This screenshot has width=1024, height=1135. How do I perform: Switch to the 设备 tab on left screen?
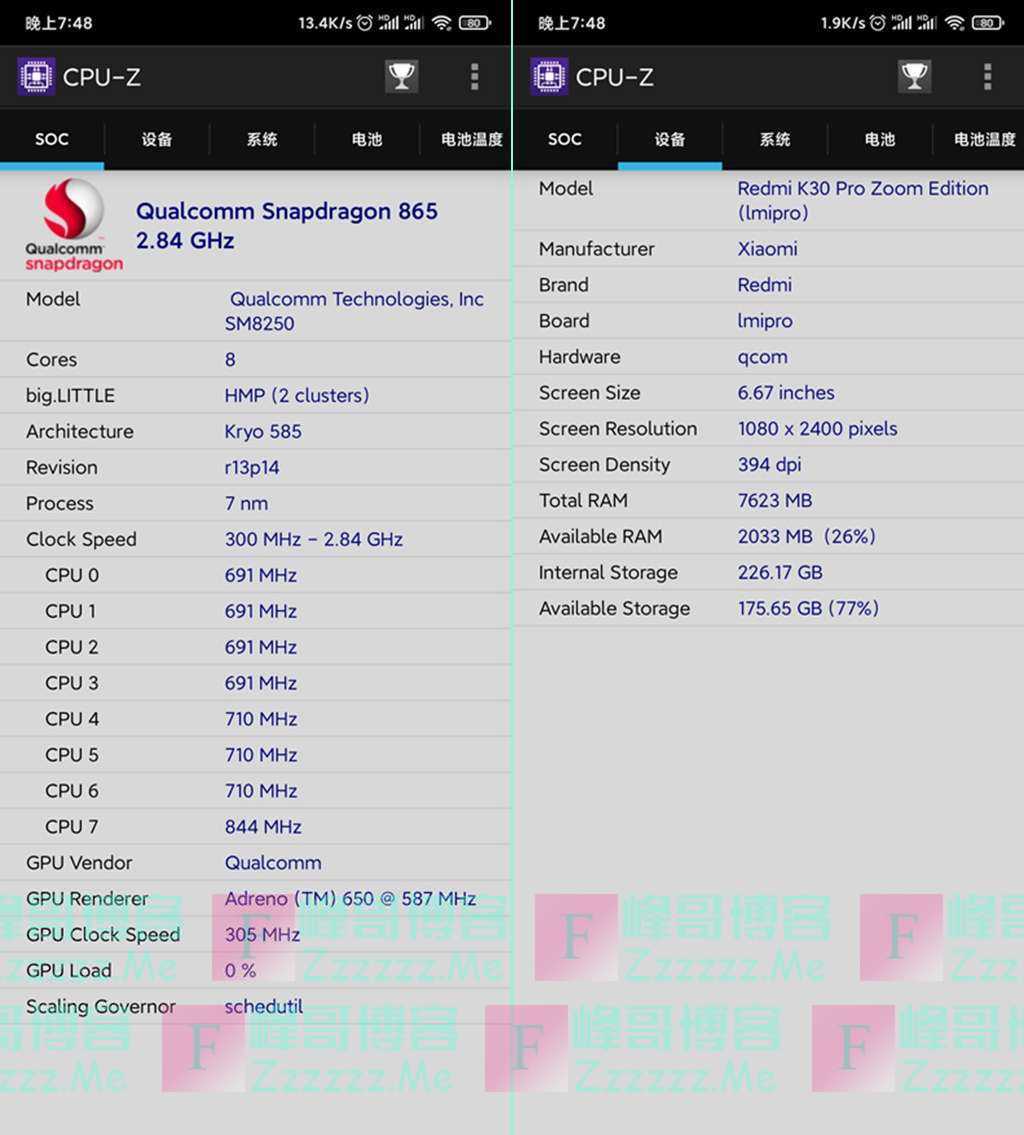click(x=157, y=139)
